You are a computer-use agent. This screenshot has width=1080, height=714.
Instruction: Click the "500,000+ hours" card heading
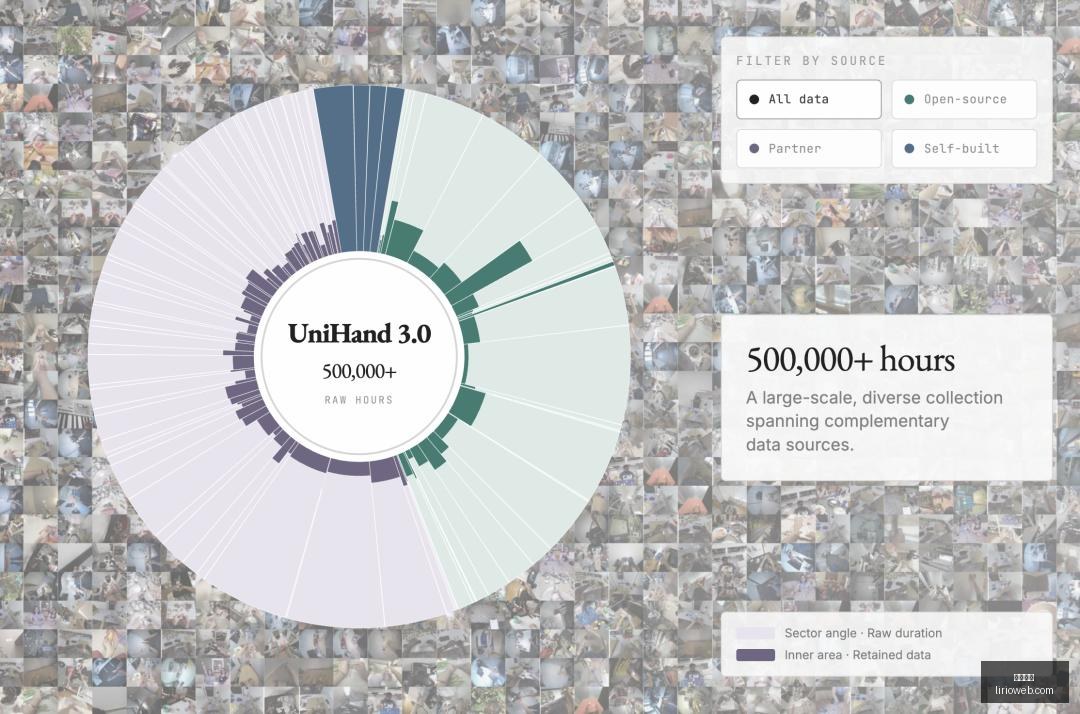tap(851, 360)
